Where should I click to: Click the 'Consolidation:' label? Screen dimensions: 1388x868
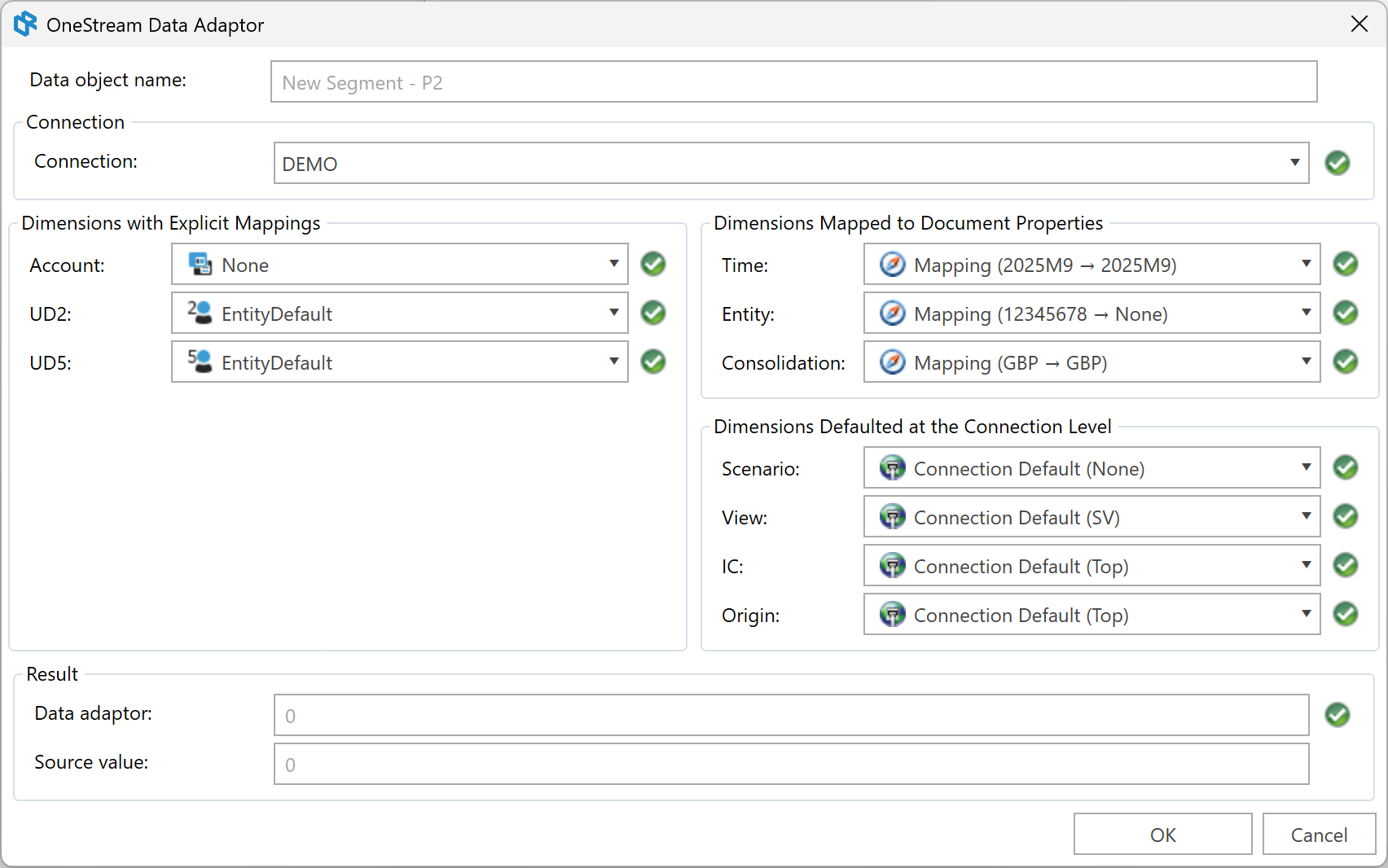pyautogui.click(x=784, y=363)
